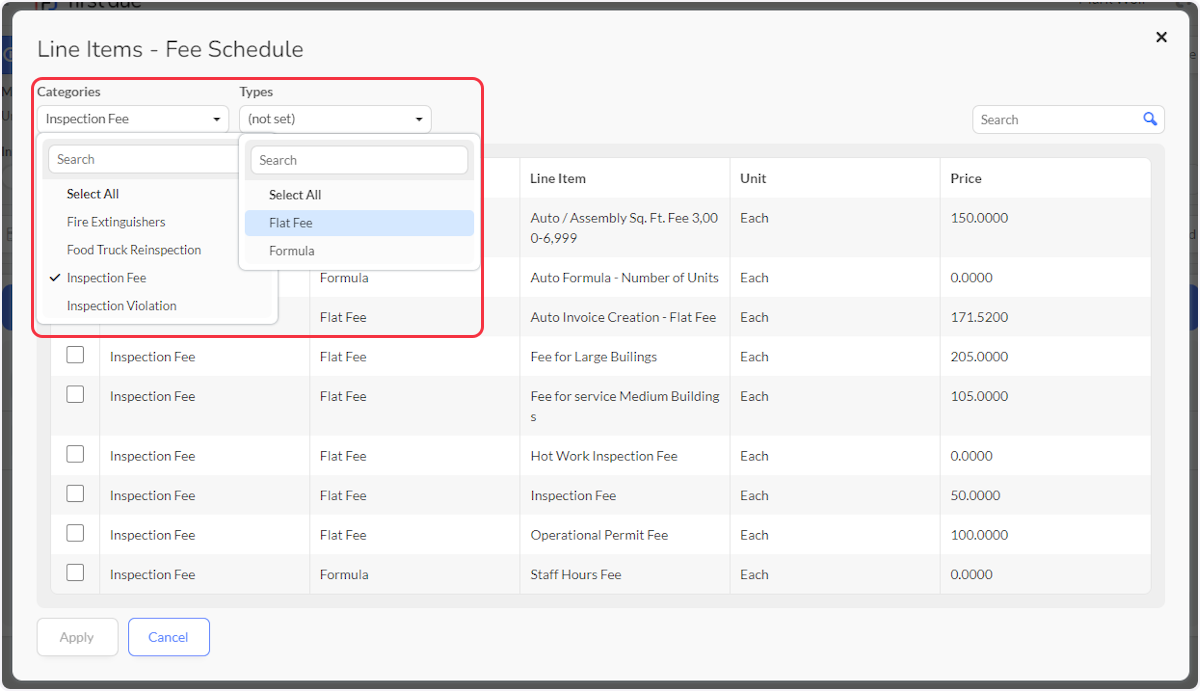Click the Staff Hours Fee line item
Screen dimensions: 1200x691
coord(576,575)
